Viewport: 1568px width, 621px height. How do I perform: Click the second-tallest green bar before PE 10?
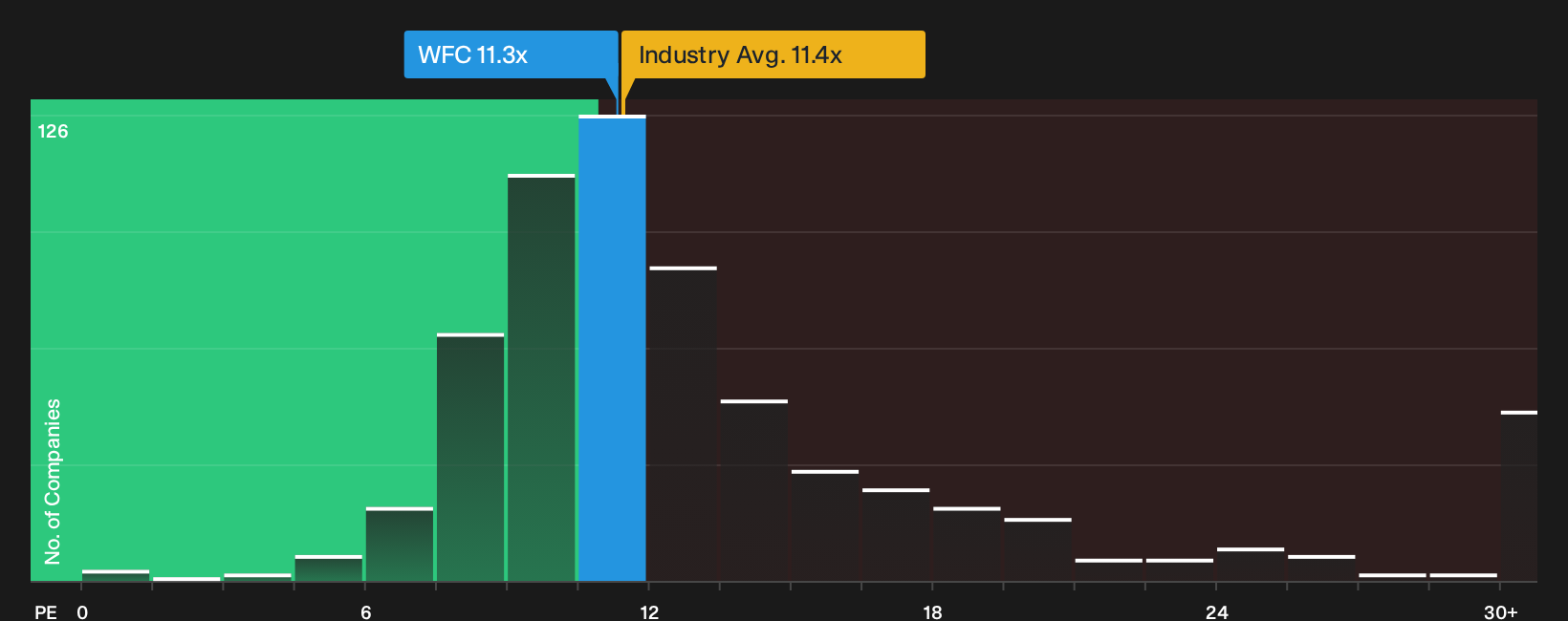click(x=470, y=457)
